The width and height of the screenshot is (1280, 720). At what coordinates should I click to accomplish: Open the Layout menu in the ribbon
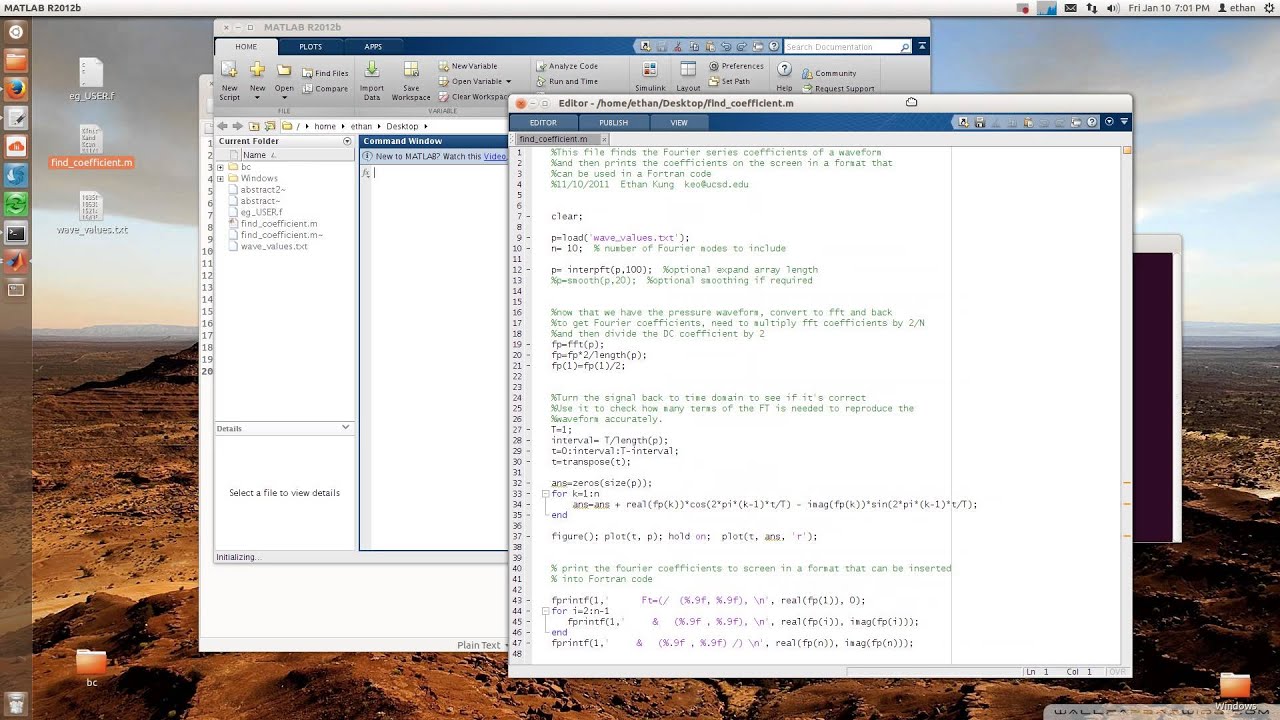[688, 78]
